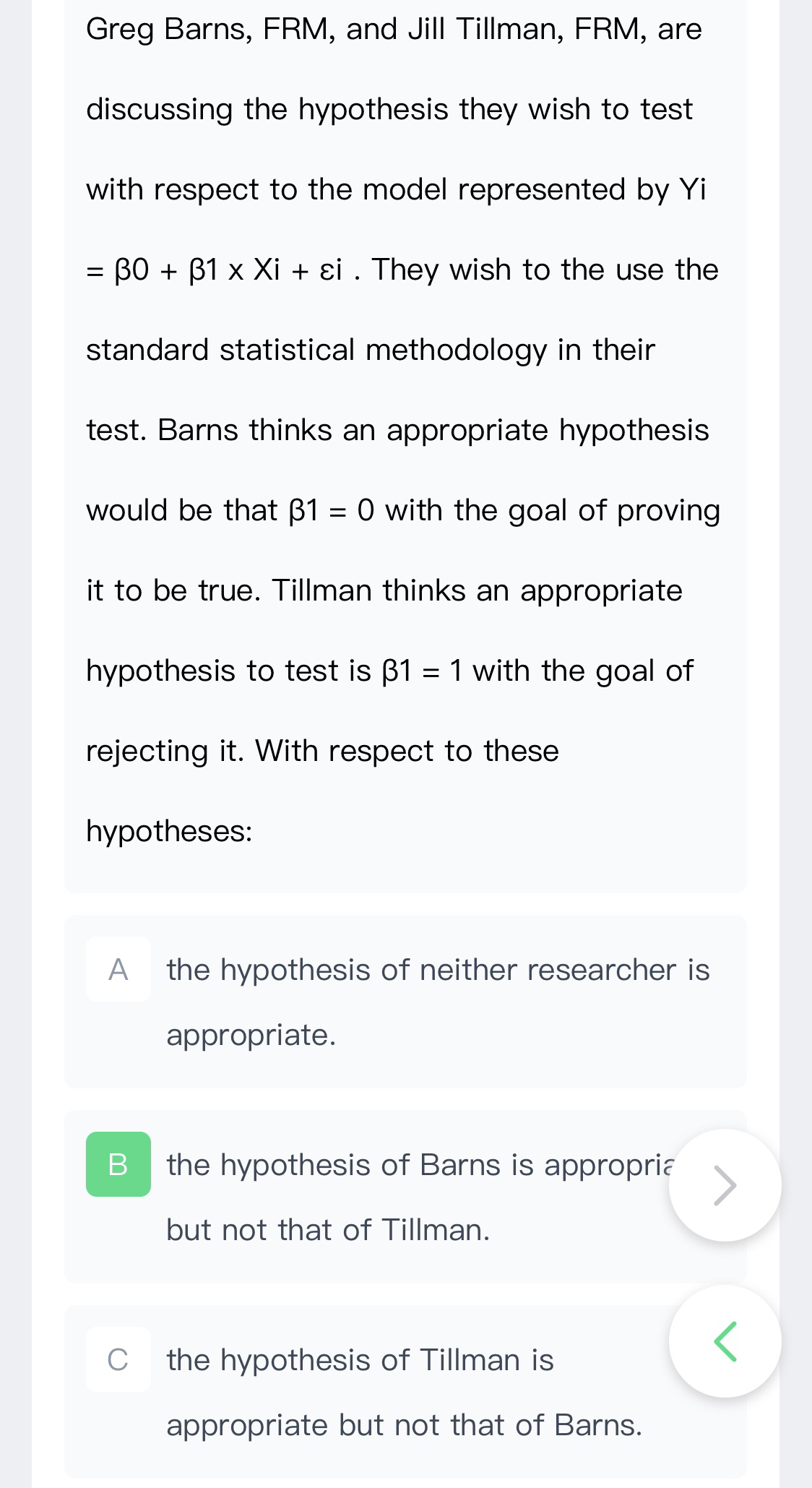
Task: Click "discussing the hypothesis they wish to test" line
Action: click(x=389, y=110)
